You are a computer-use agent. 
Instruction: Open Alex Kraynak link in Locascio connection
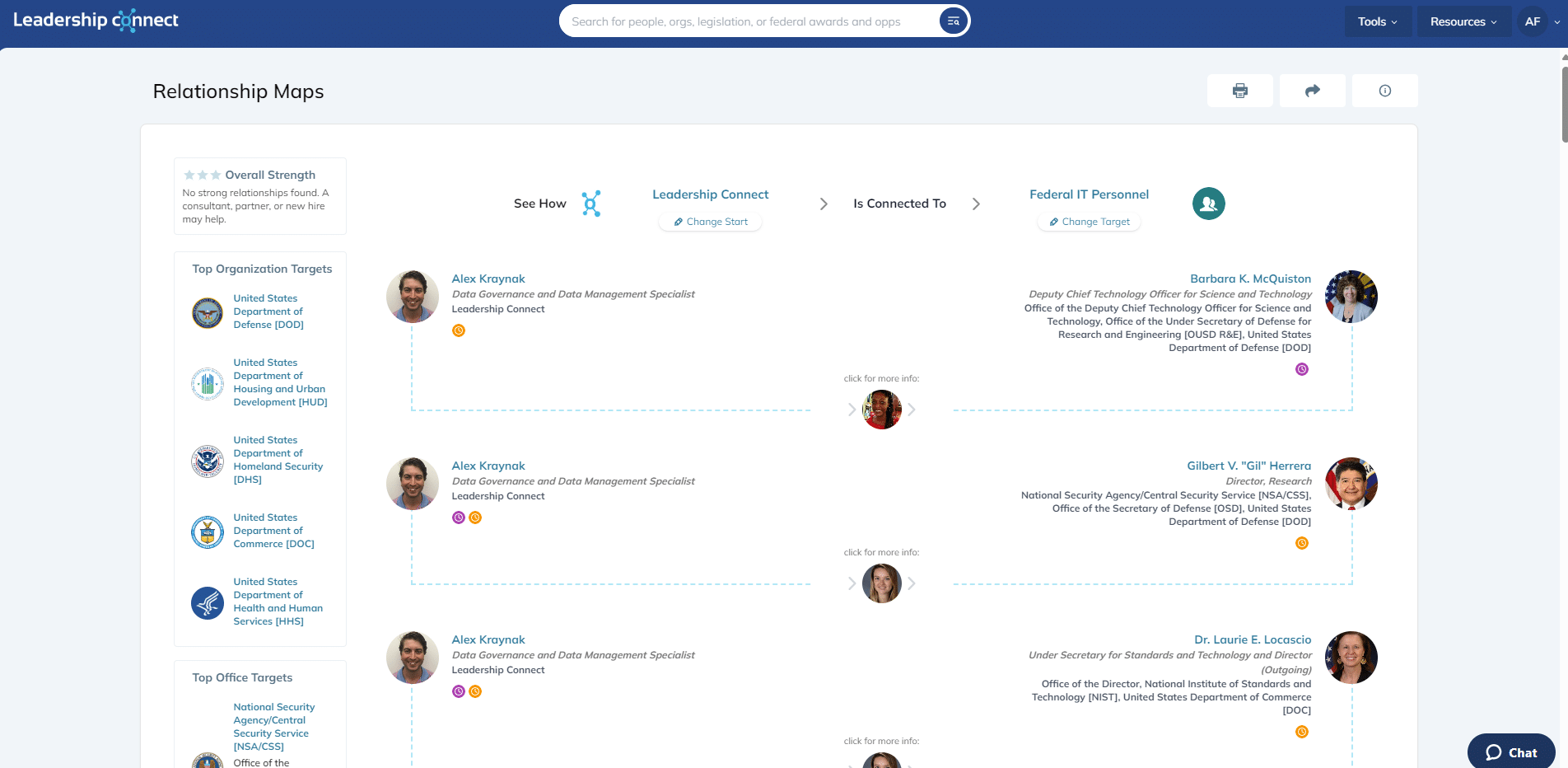[488, 639]
